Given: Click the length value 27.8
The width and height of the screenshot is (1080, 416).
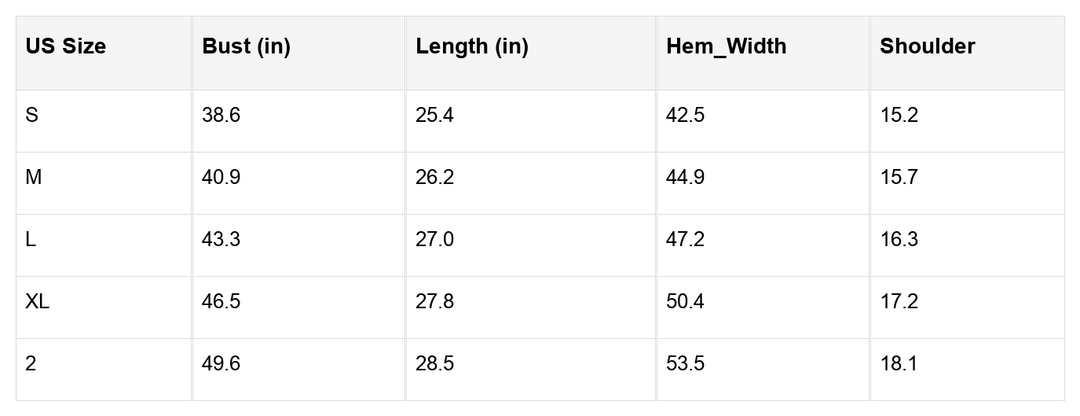Looking at the screenshot, I should pos(435,301).
